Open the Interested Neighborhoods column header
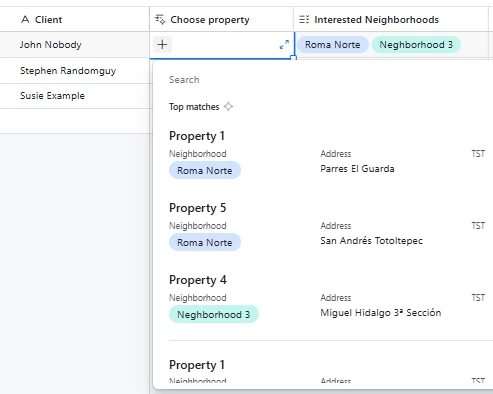Image resolution: width=493 pixels, height=394 pixels. click(x=391, y=19)
